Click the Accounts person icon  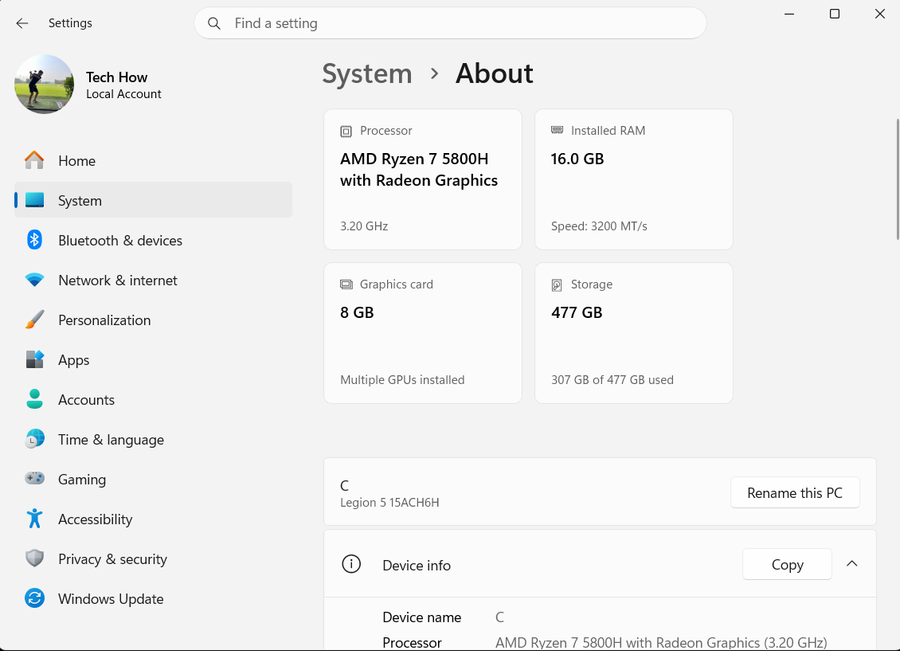(x=34, y=399)
